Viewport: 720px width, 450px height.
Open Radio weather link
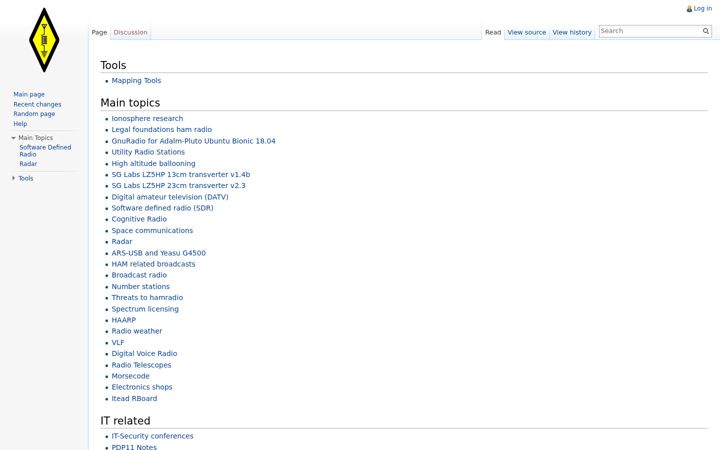click(137, 331)
